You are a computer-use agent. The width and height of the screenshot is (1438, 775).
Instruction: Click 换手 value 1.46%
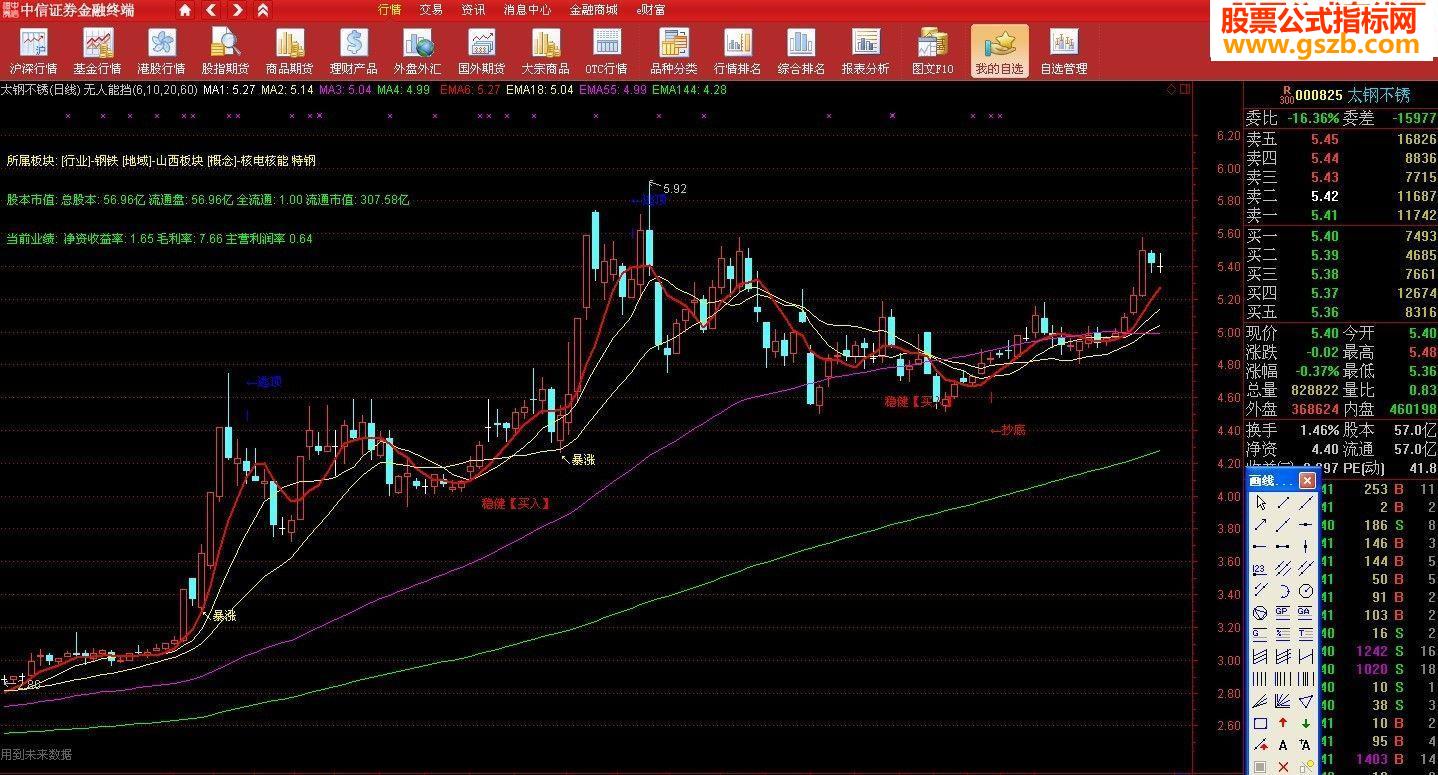pos(1318,429)
